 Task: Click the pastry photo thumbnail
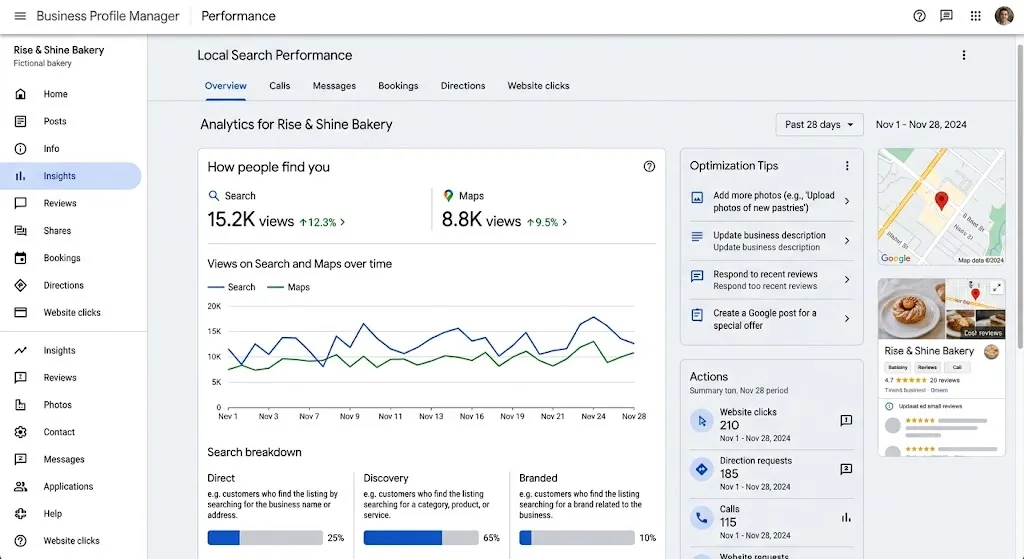click(912, 308)
